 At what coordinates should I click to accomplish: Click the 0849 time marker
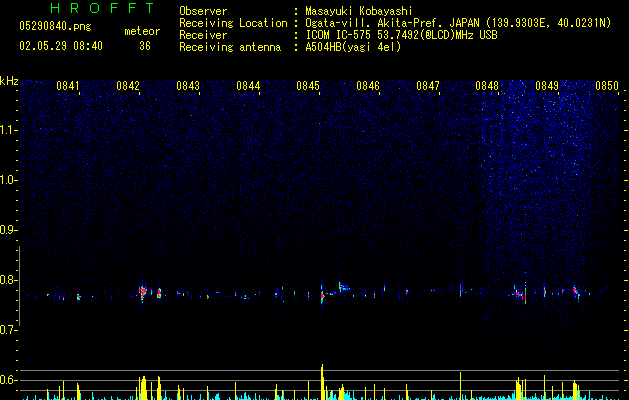click(x=547, y=86)
